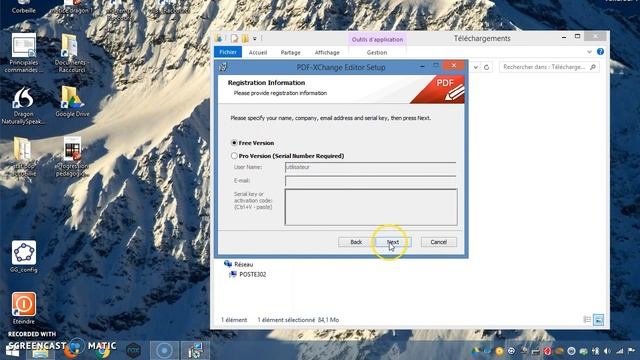Viewport: 640px width, 360px height.
Task: Select Google Drive desktop icon
Action: [72, 102]
